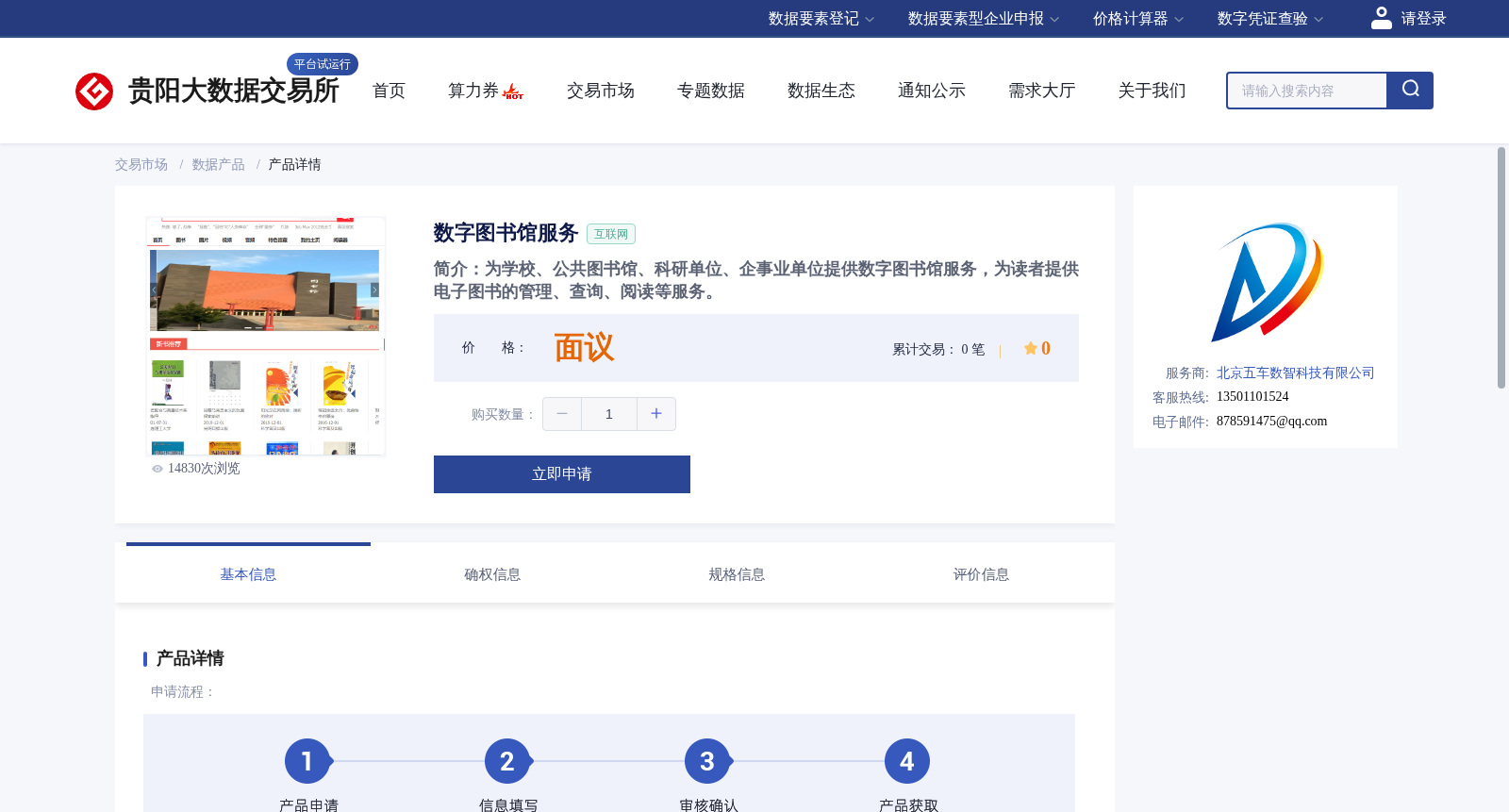Click the service provider company logo
This screenshot has height=812, width=1509.
(x=1267, y=282)
